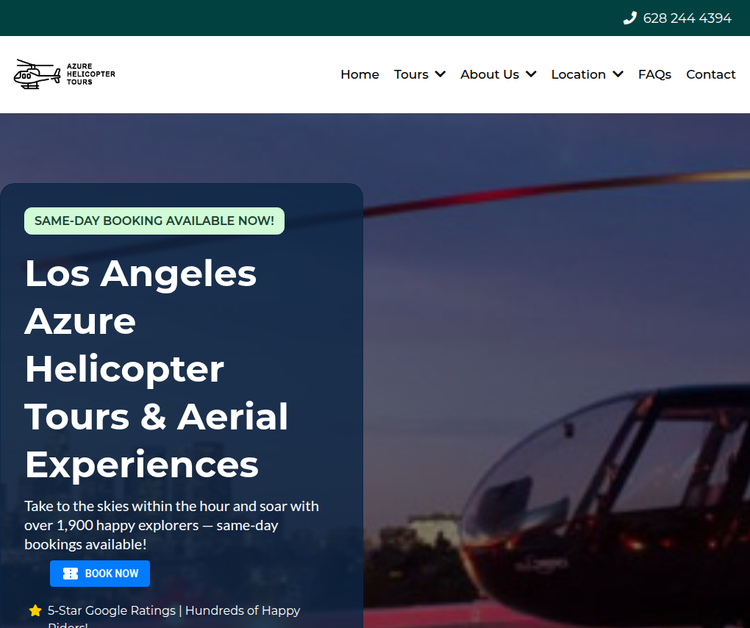Click the phone handset icon
Viewport: 750px width, 628px height.
tap(630, 18)
